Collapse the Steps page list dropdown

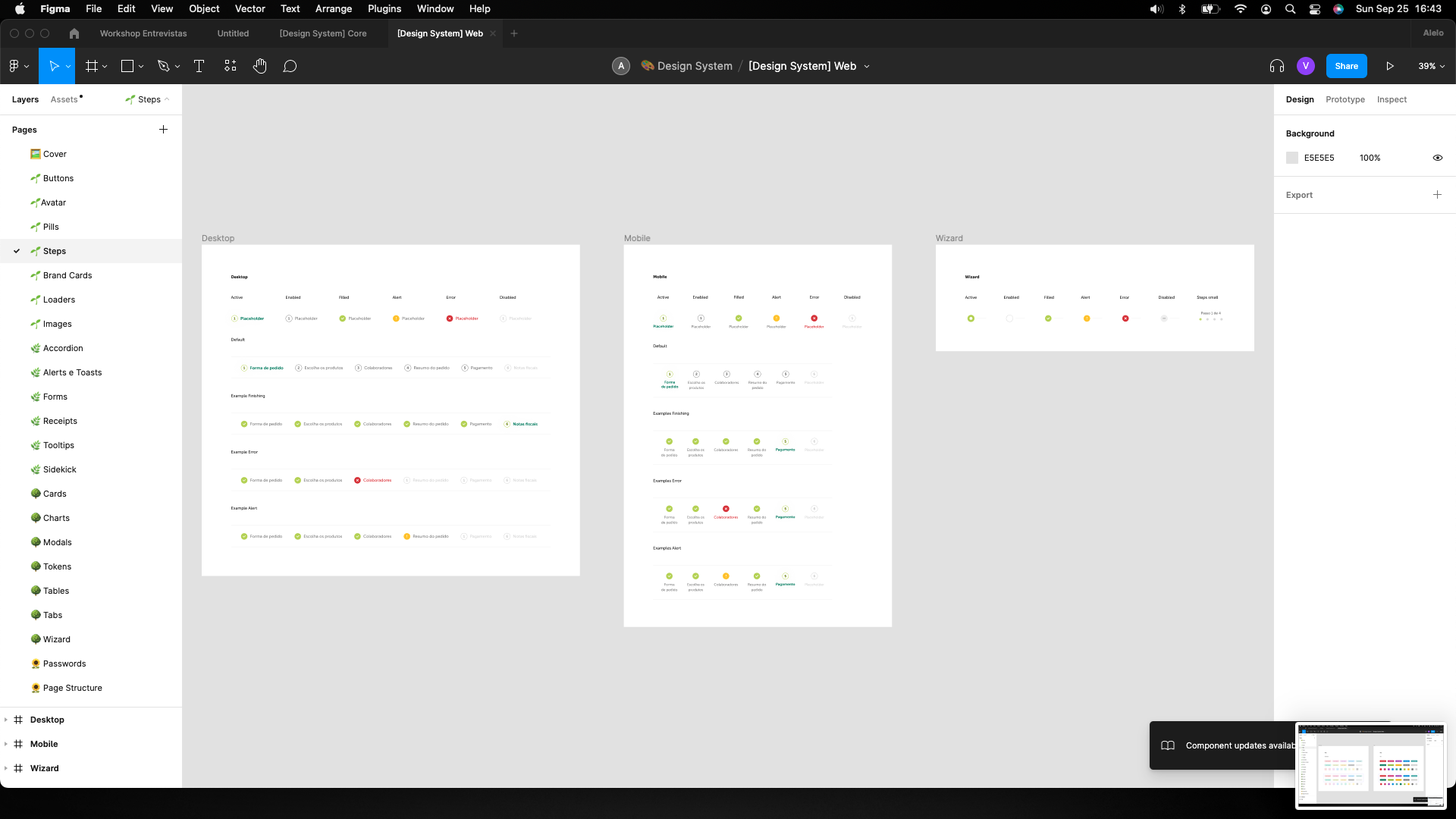[x=148, y=99]
